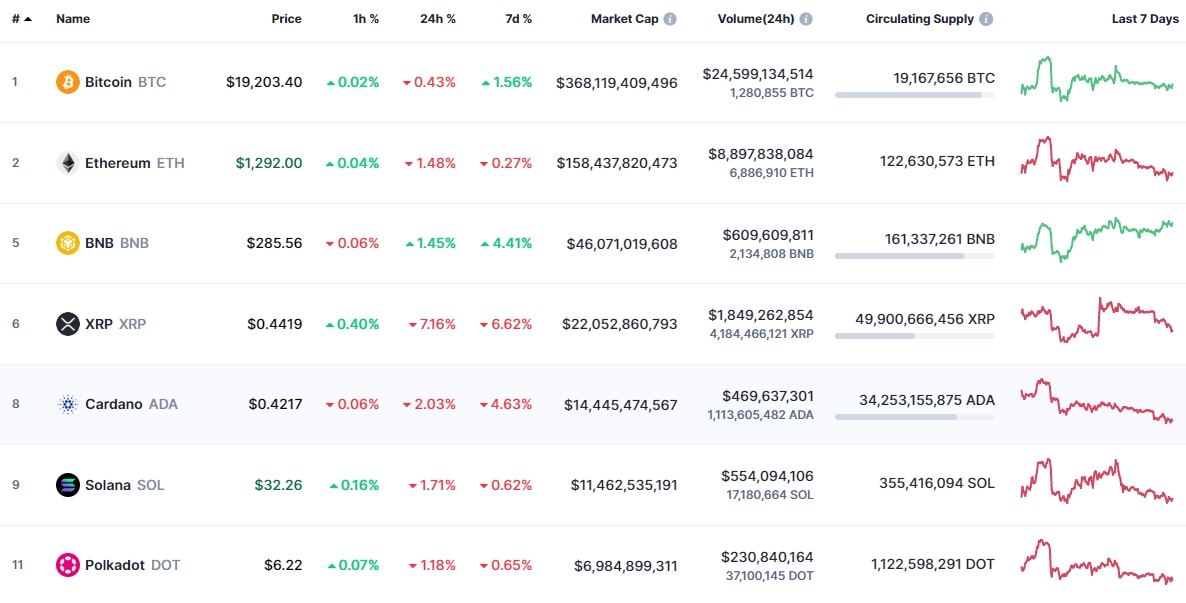Click BNB 7d change 4.41%
1186x603 pixels.
[506, 243]
